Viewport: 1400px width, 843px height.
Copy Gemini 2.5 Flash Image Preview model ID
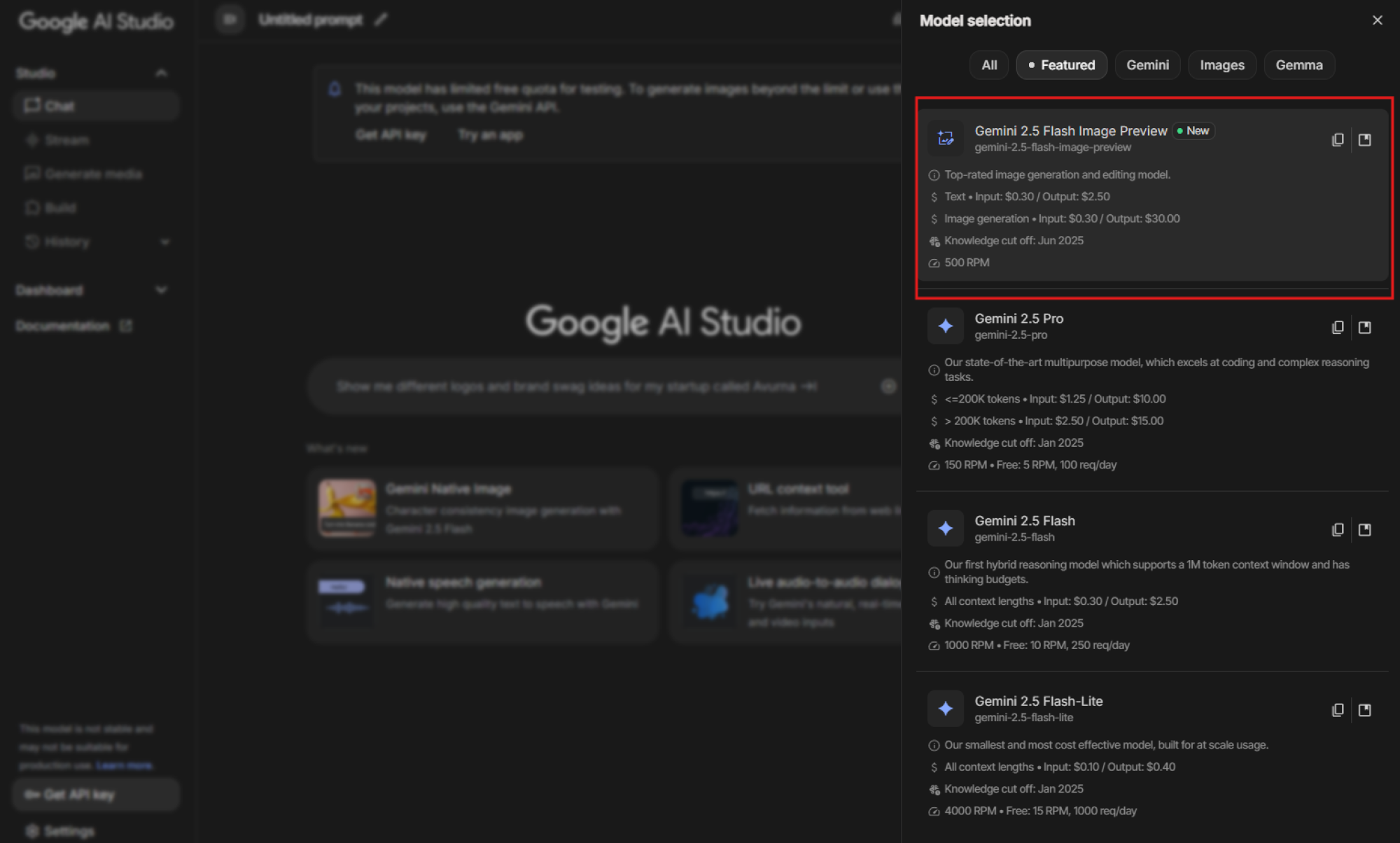coord(1338,139)
